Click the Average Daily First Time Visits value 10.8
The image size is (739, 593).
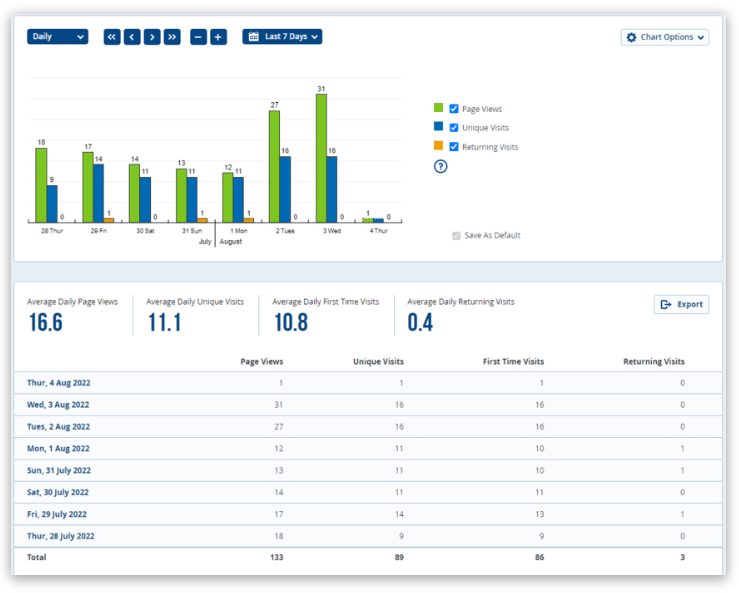click(291, 323)
